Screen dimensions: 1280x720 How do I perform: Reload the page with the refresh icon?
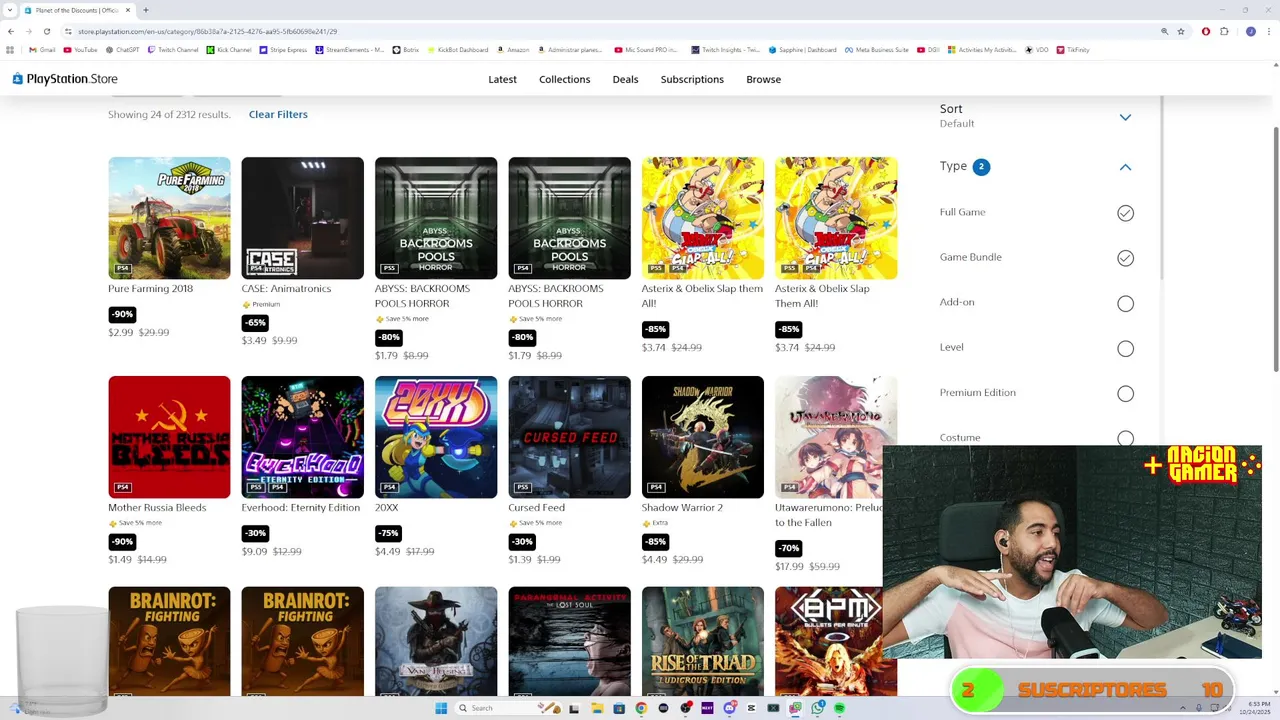(46, 31)
